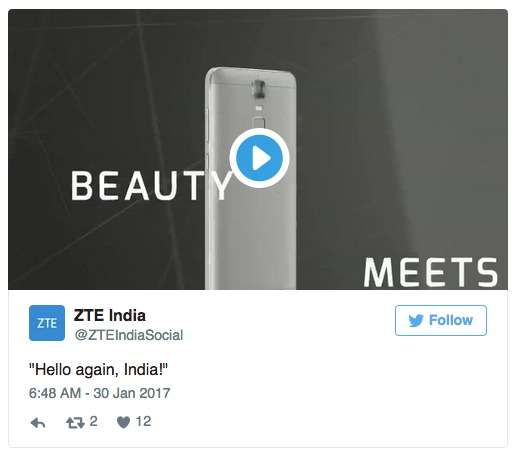The width and height of the screenshot is (518, 455).
Task: Like the tweet with the heart icon
Action: [123, 423]
